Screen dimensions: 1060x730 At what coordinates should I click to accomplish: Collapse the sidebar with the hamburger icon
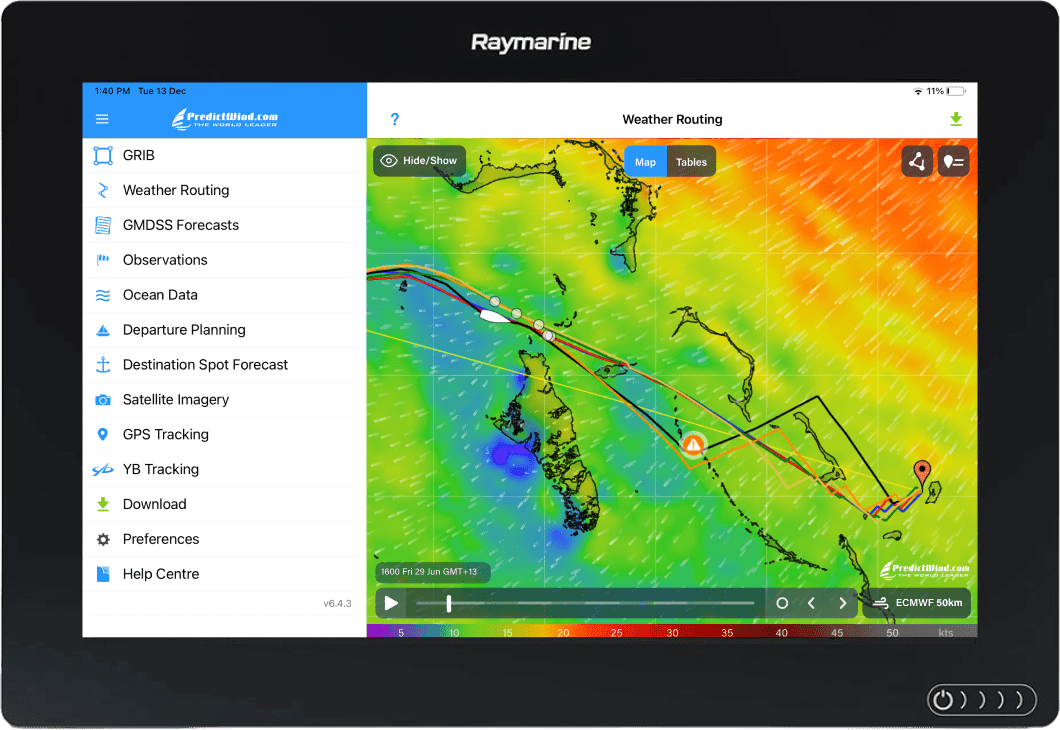point(102,118)
